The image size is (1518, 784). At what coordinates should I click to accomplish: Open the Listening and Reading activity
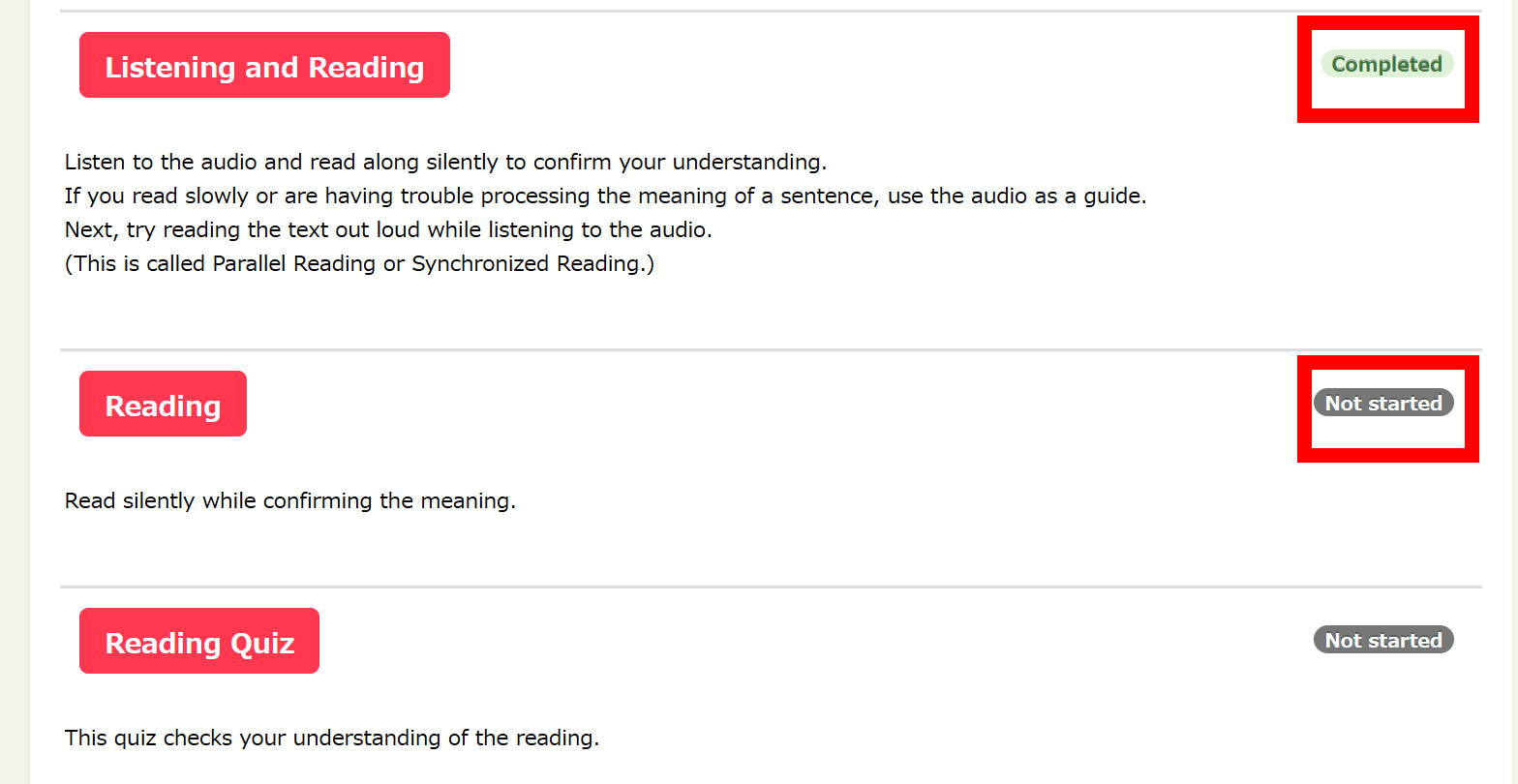click(264, 65)
